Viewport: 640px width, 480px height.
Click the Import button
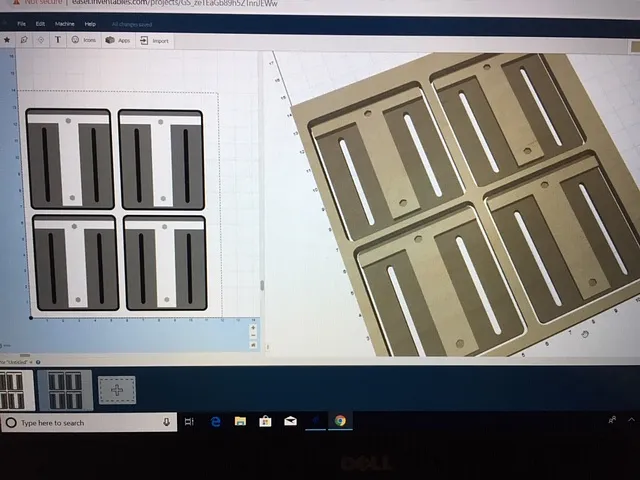tap(154, 41)
